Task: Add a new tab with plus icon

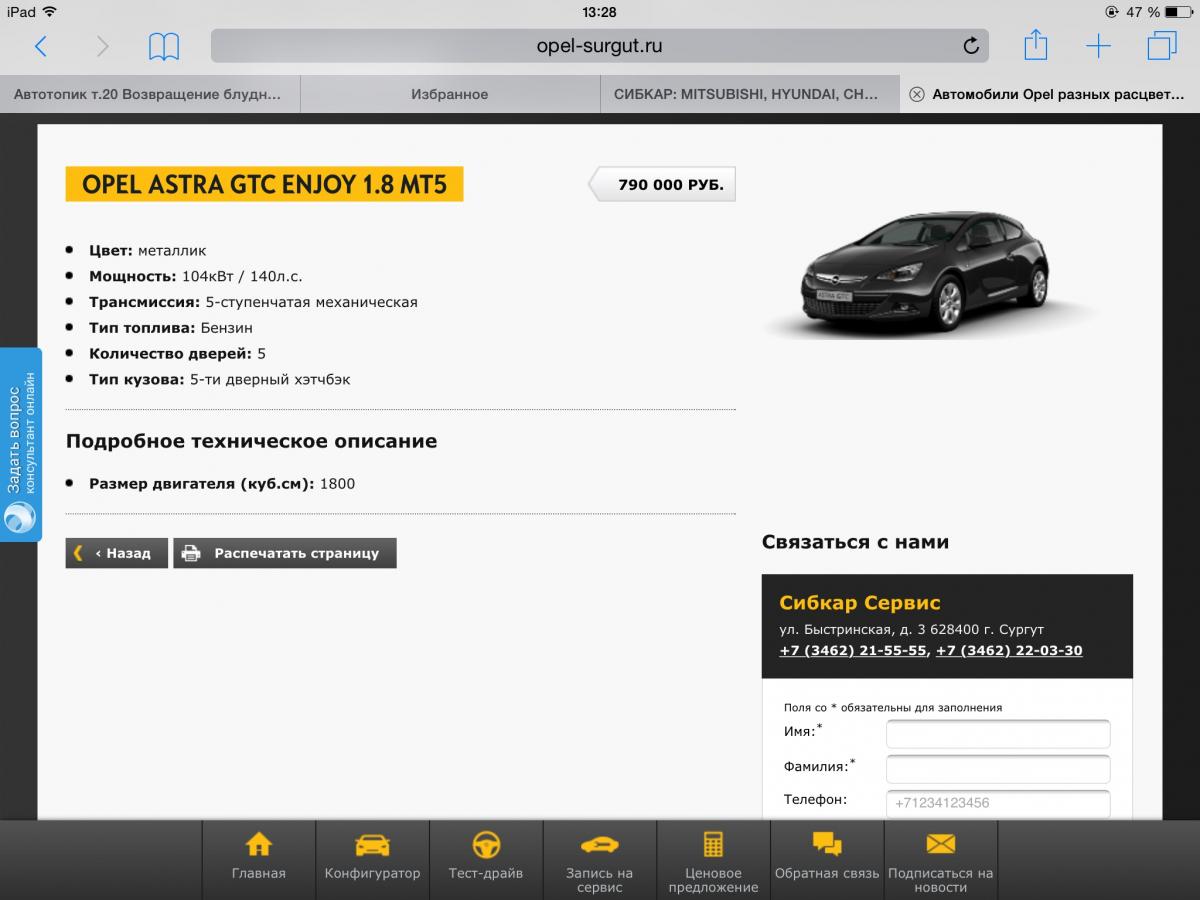Action: click(x=1098, y=46)
